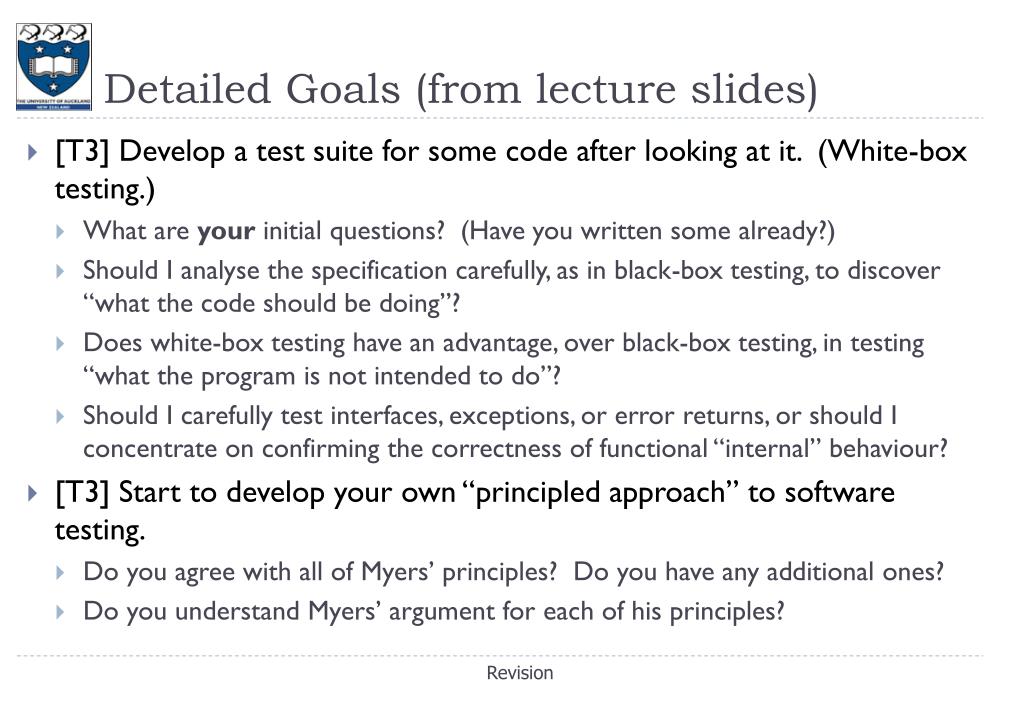1023x708 pixels.
Task: Click the arrow bullet before first [T3] Develop
Action: pos(33,153)
